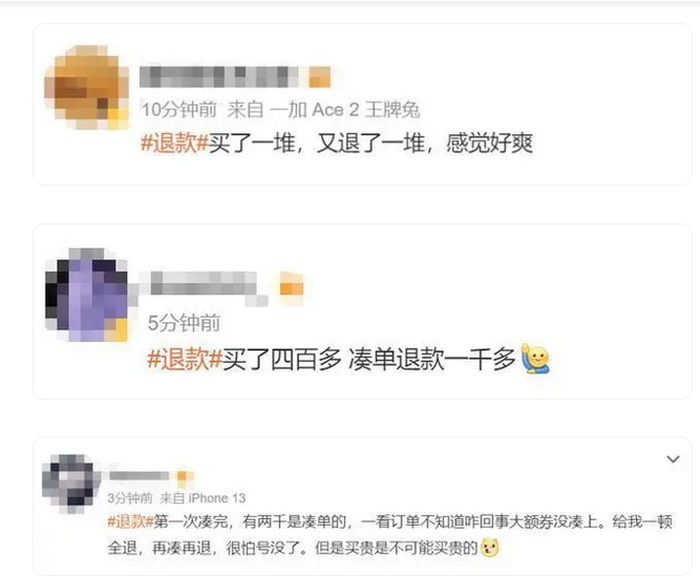Open the purple pixelated avatar's profile

[87, 295]
